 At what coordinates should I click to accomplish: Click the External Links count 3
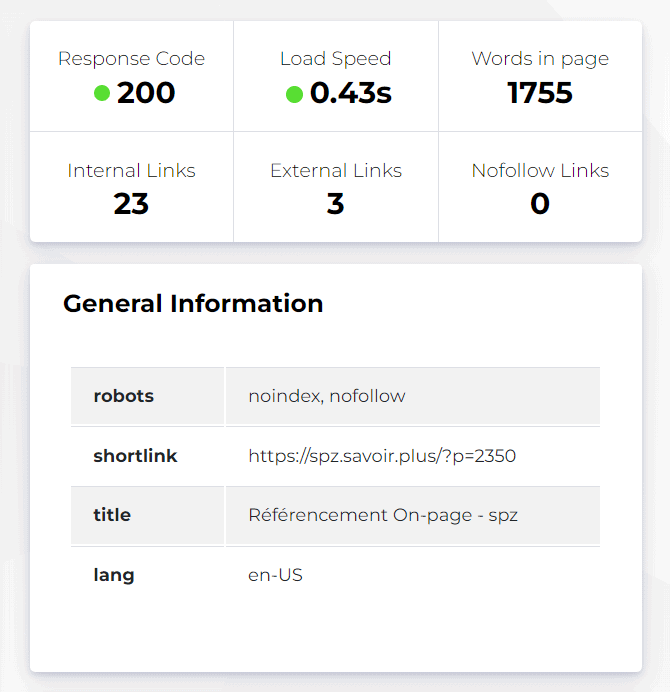pyautogui.click(x=335, y=204)
